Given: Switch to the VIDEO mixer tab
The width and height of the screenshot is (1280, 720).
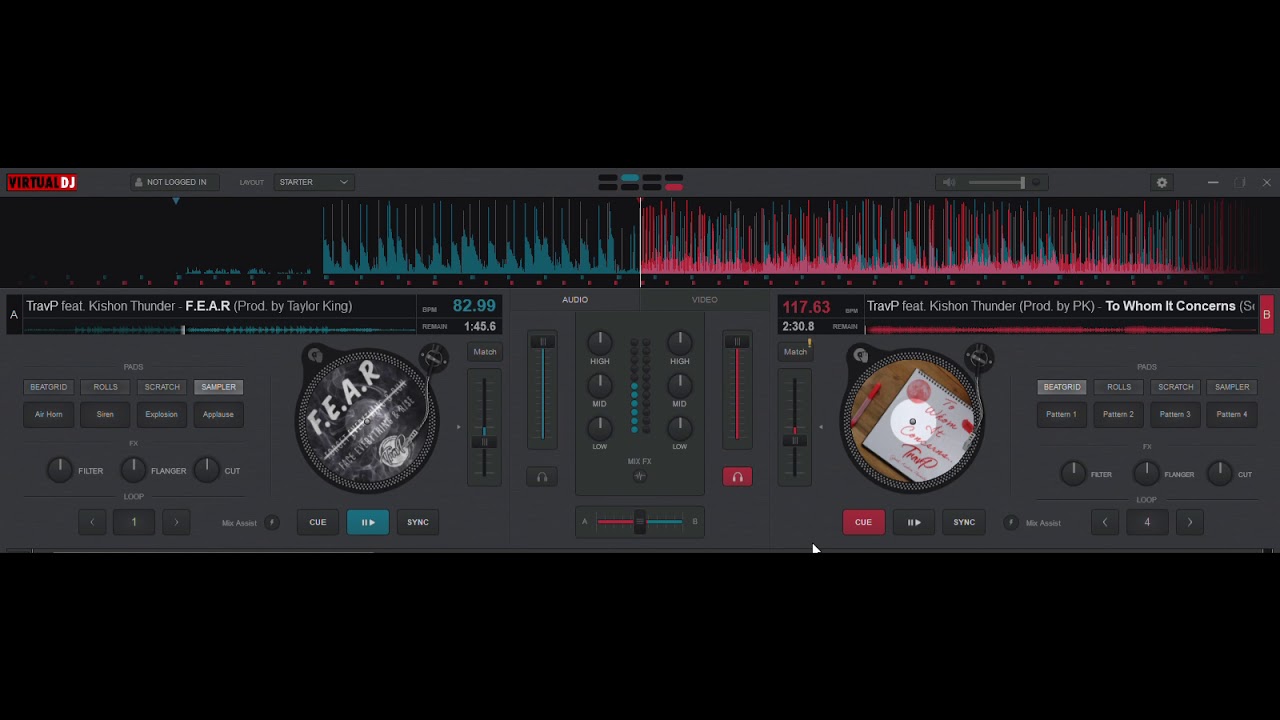Looking at the screenshot, I should click(x=705, y=300).
